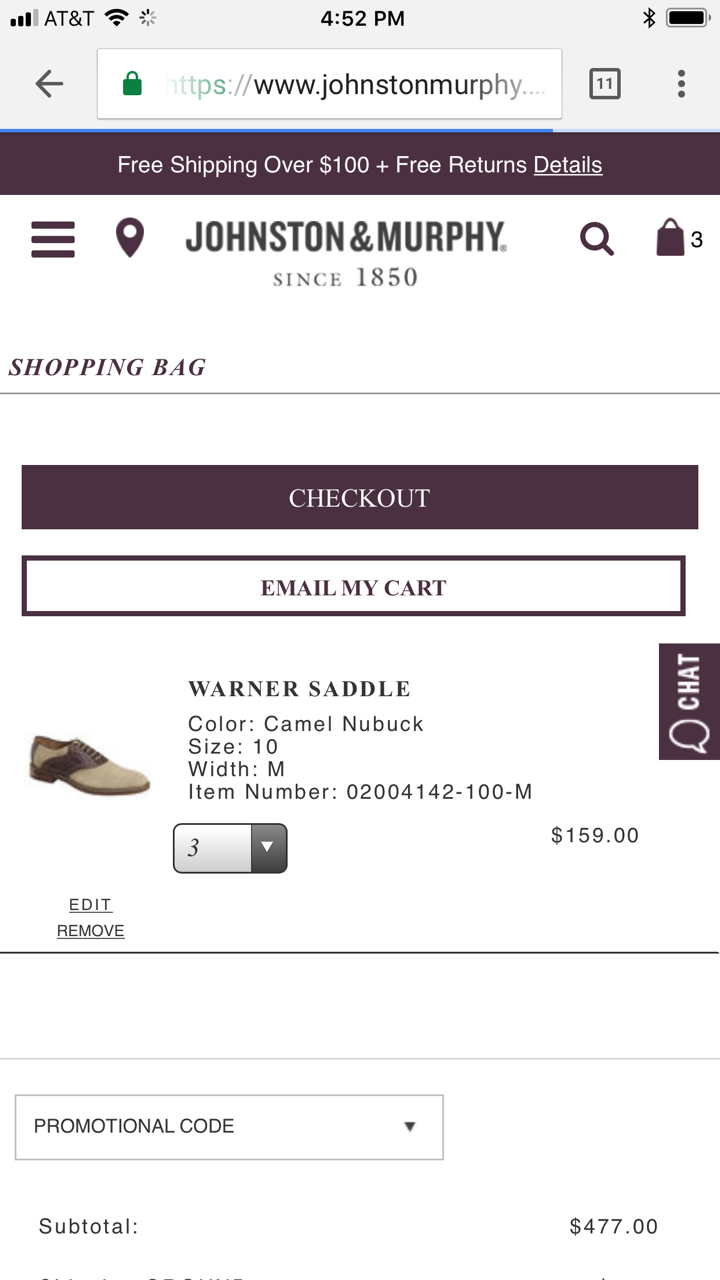This screenshot has width=720, height=1280.
Task: Tap the Warner Saddle product title
Action: (299, 689)
